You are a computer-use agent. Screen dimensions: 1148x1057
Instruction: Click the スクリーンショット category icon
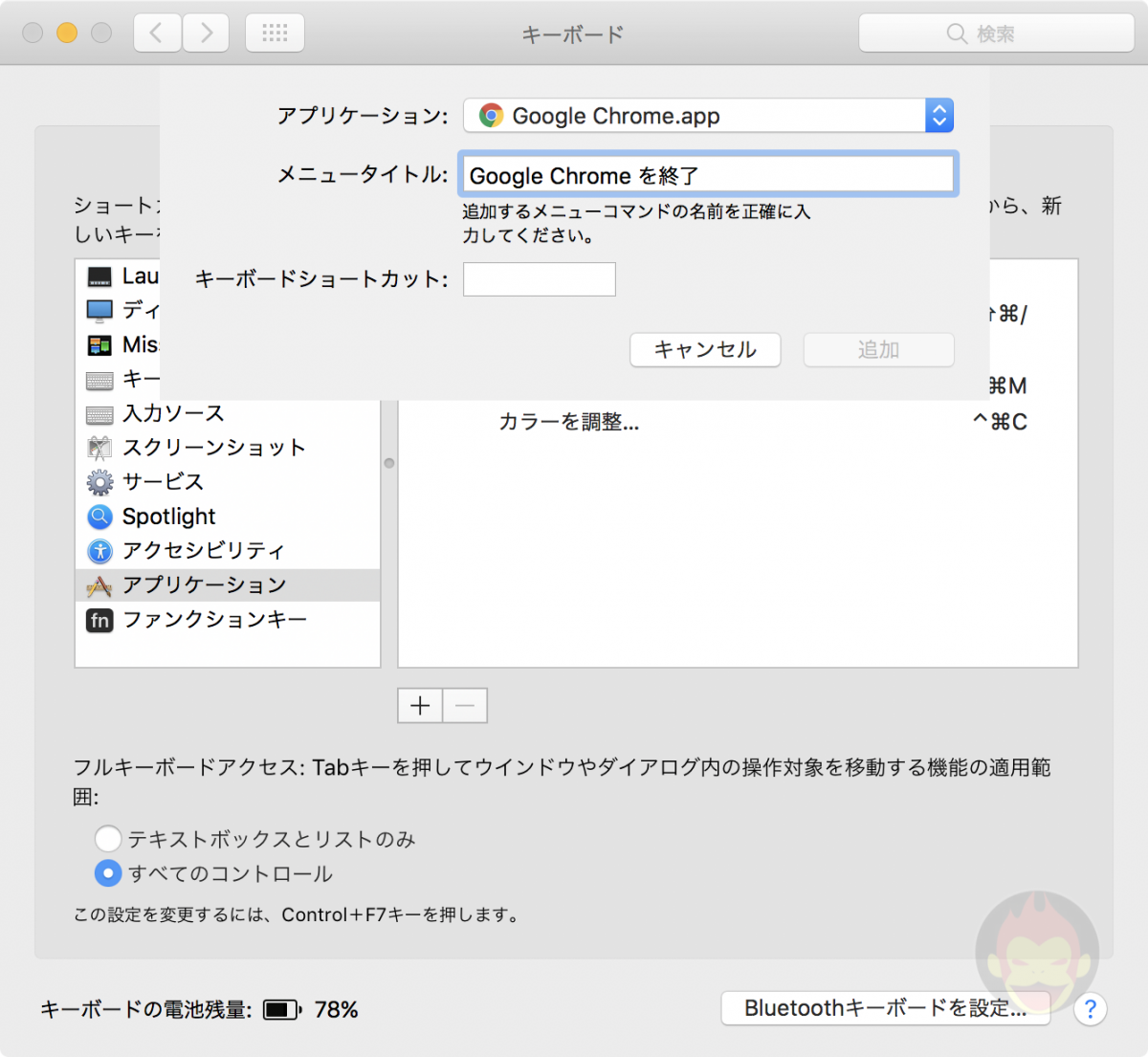tap(99, 448)
